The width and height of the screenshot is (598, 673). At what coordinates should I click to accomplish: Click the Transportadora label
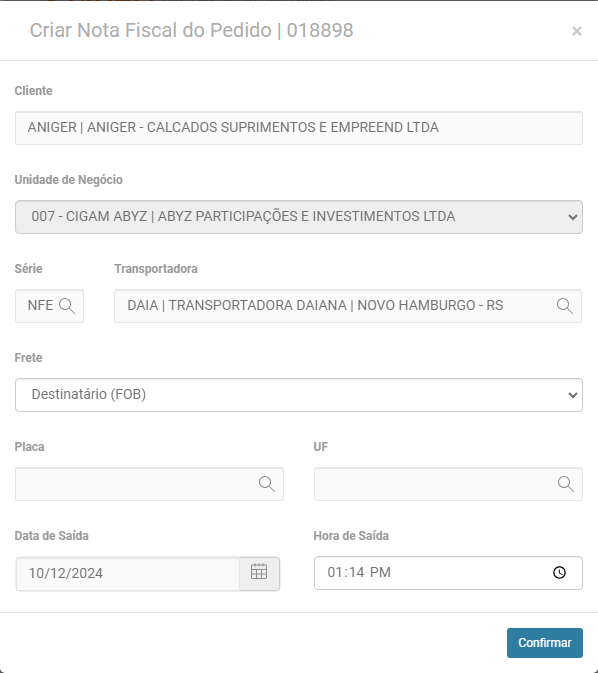point(156,269)
